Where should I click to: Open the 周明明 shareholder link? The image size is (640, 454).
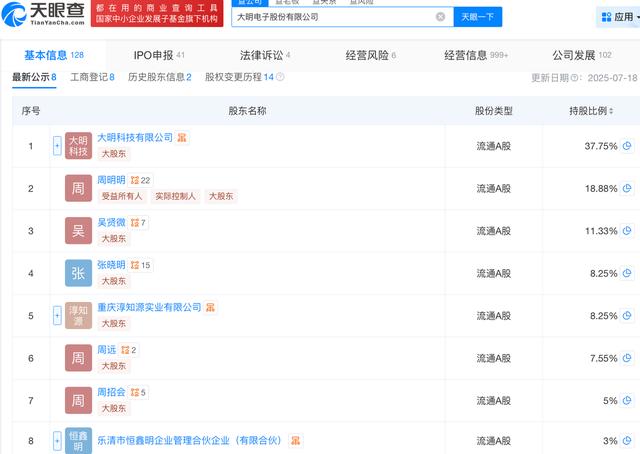tap(111, 180)
